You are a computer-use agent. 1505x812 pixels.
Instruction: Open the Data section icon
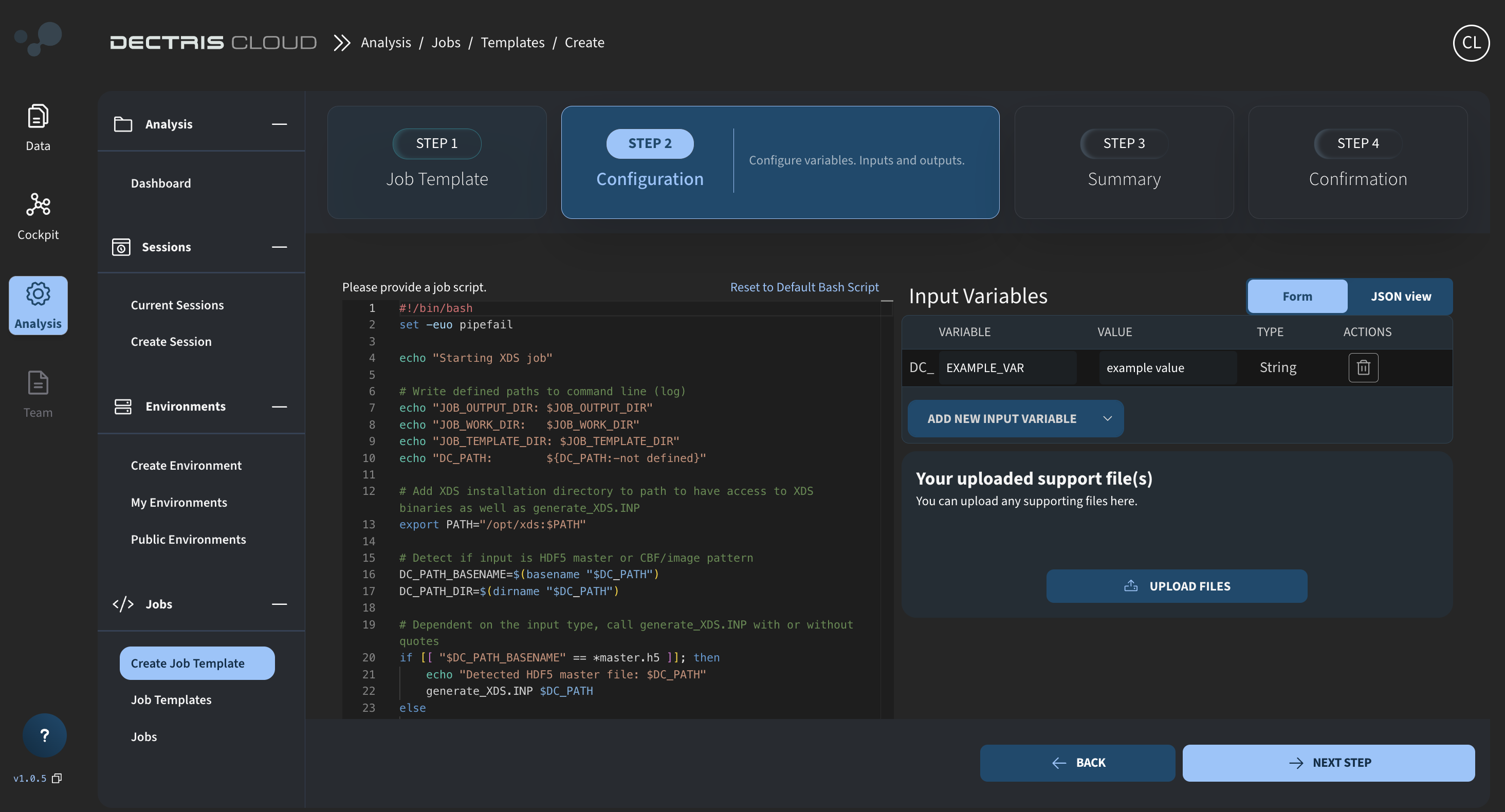[x=38, y=116]
